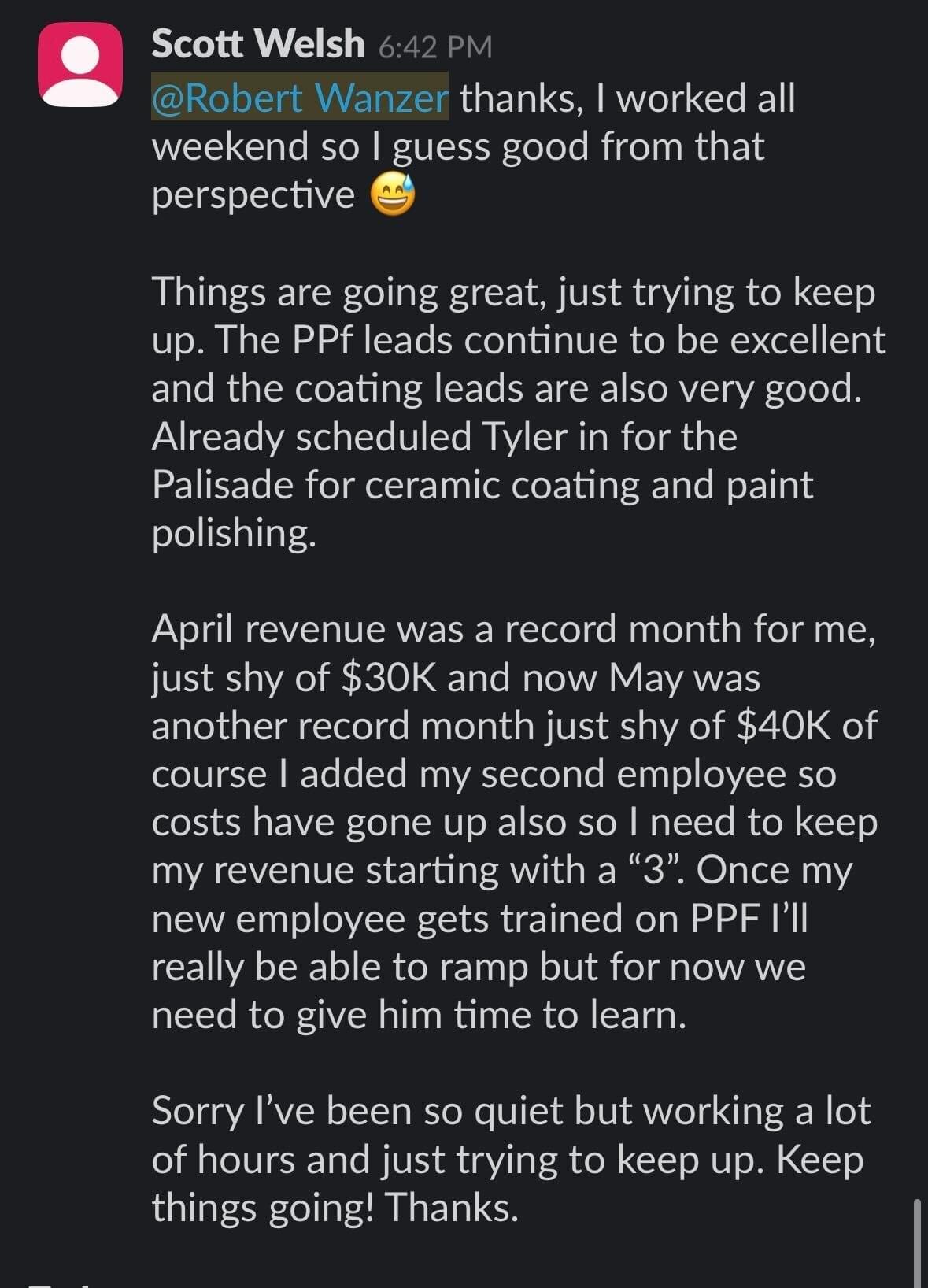This screenshot has height=1288, width=928.
Task: Click the '$30K' amount in message
Action: coord(389,678)
